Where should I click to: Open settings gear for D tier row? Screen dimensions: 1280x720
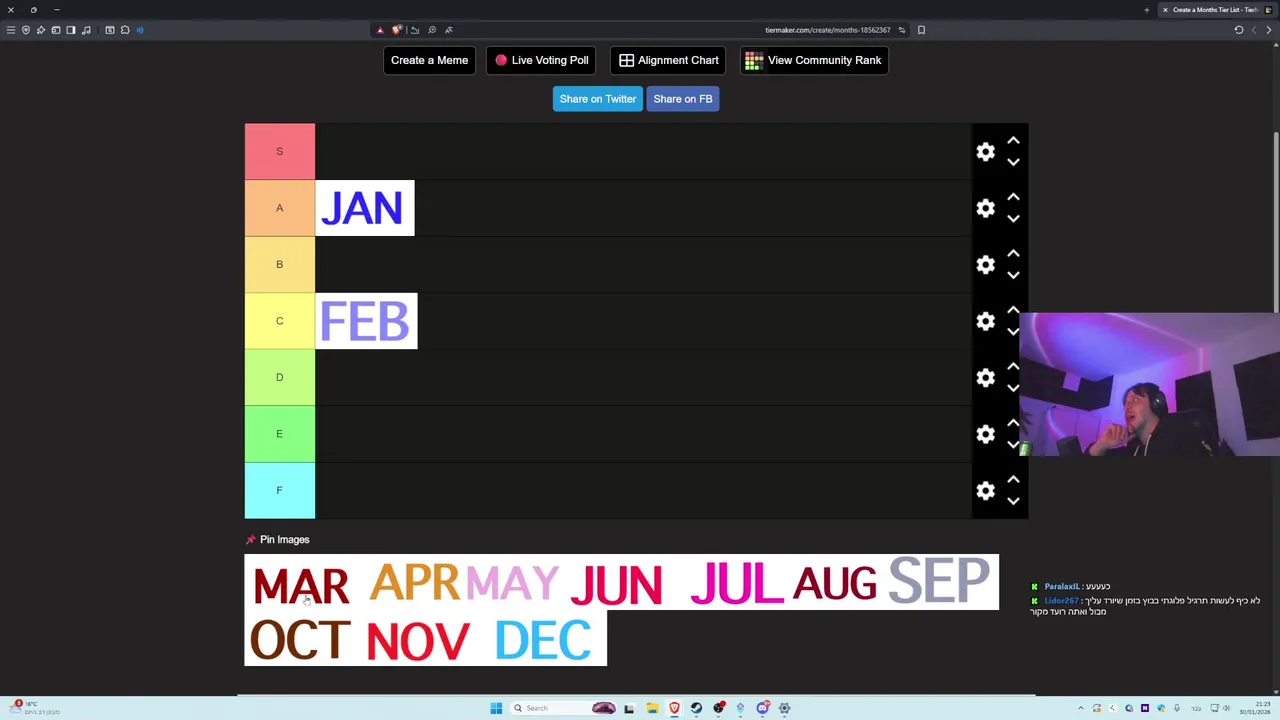tap(985, 377)
